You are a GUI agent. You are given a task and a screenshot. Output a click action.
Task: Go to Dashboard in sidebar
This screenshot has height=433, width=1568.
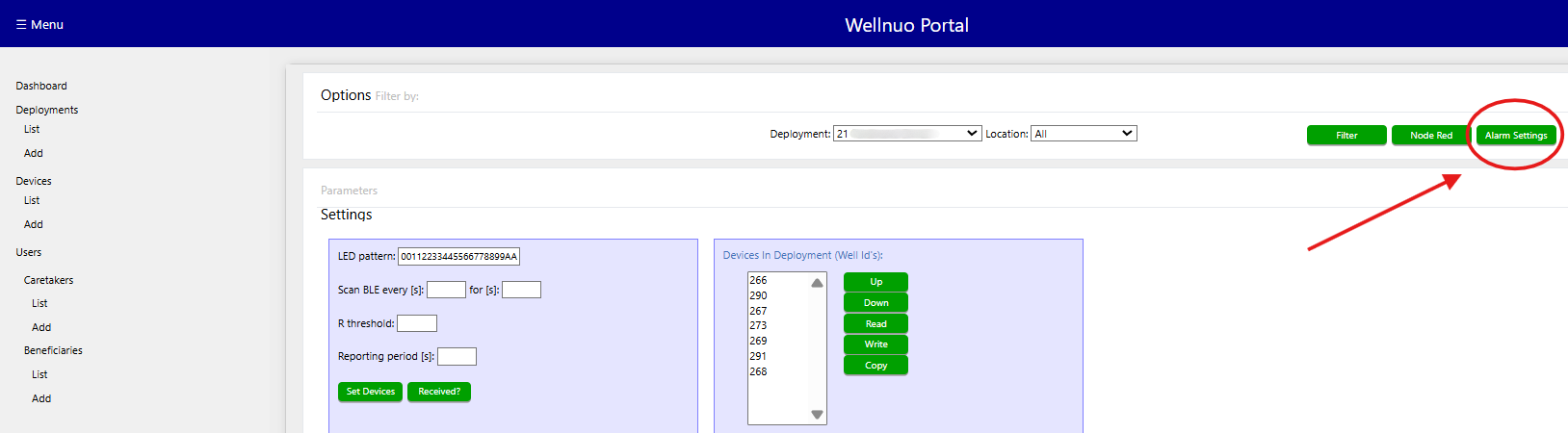click(41, 86)
